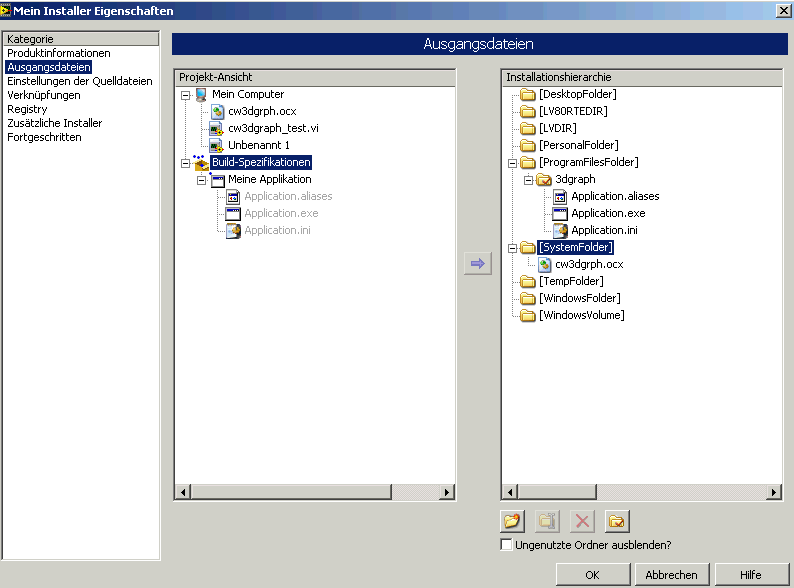
Task: Click left arrow of Installationshierarchie scrollbar
Action: pos(510,492)
